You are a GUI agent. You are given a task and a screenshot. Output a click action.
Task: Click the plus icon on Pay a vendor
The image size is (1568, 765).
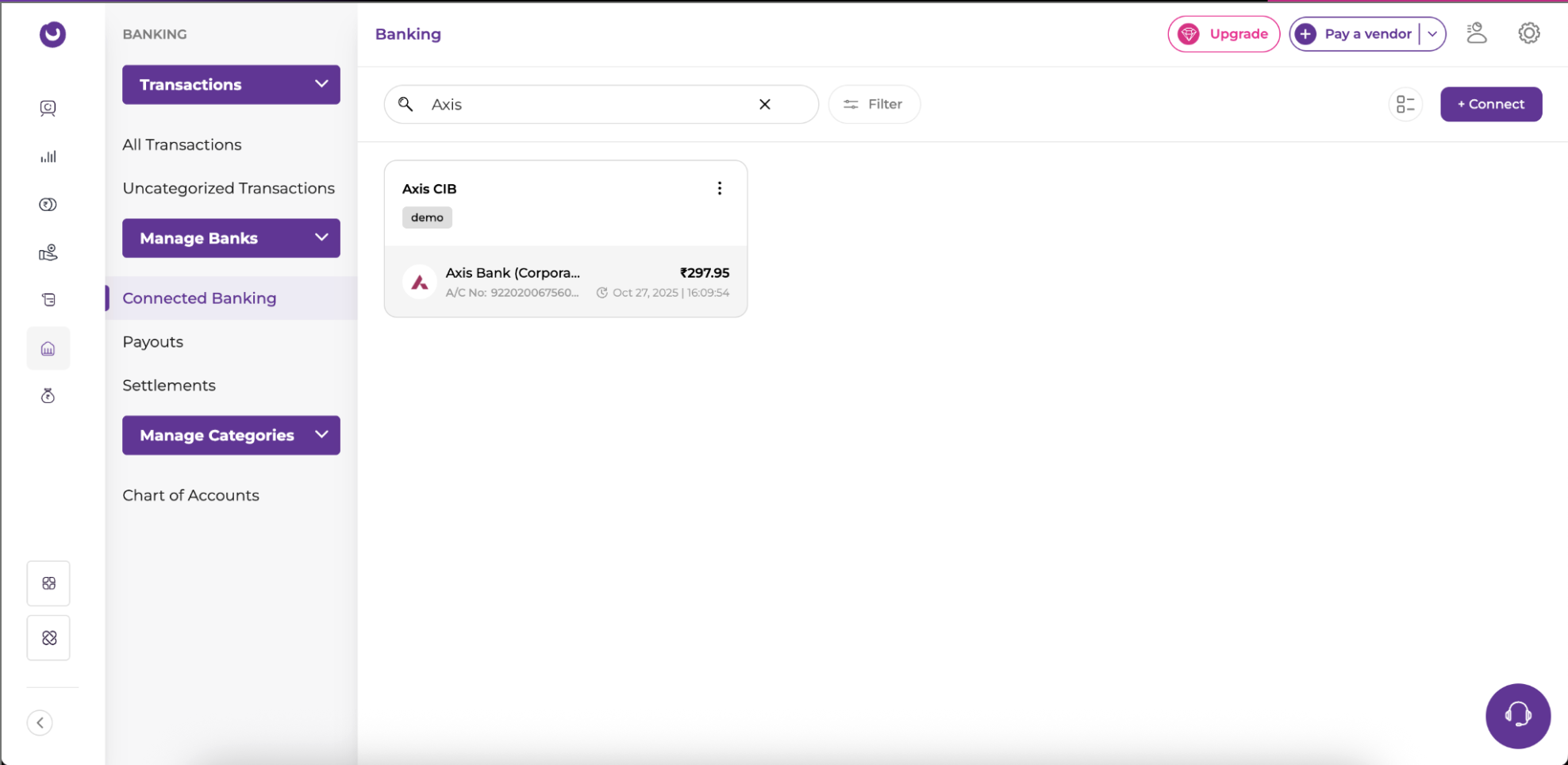coord(1305,34)
